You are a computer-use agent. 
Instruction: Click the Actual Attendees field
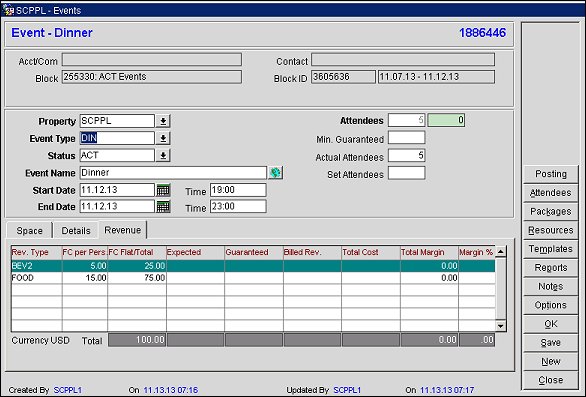(x=407, y=156)
